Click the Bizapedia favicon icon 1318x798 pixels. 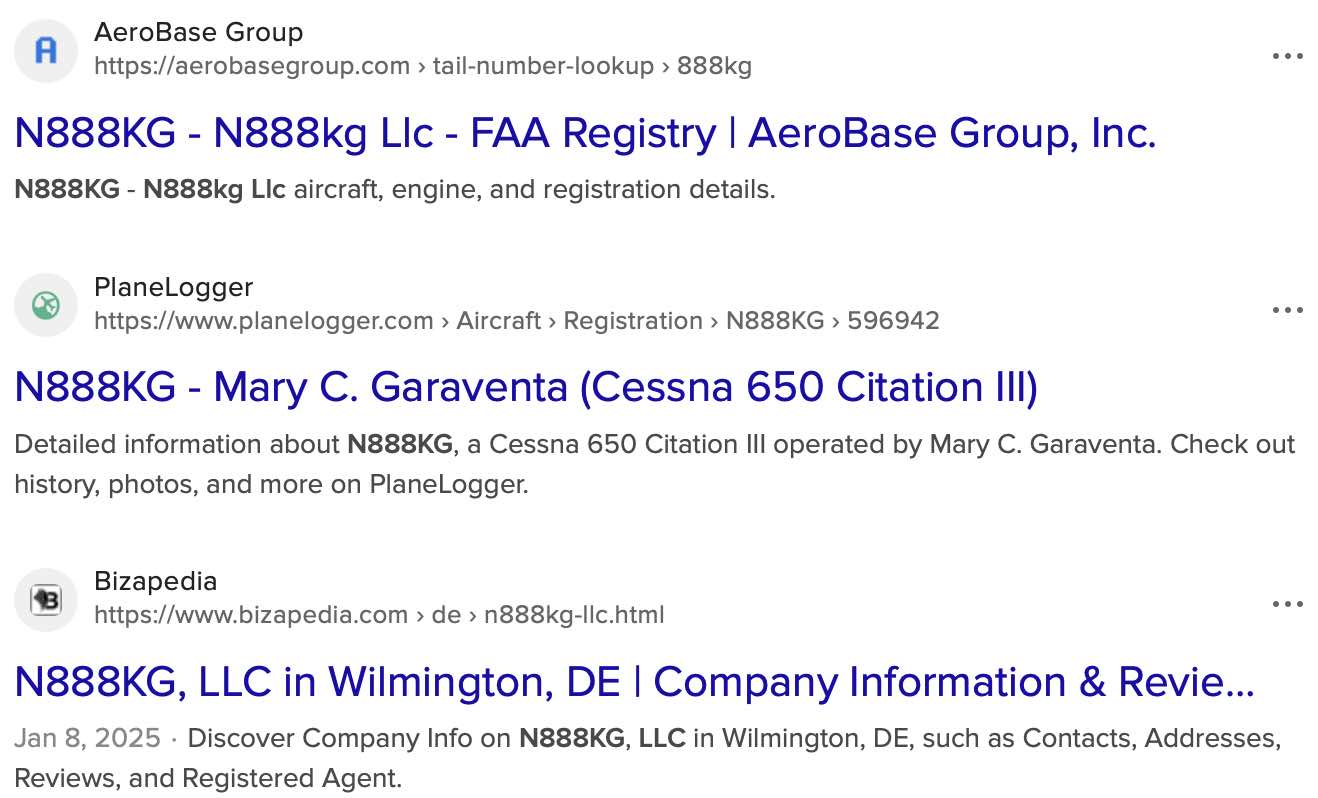point(46,599)
